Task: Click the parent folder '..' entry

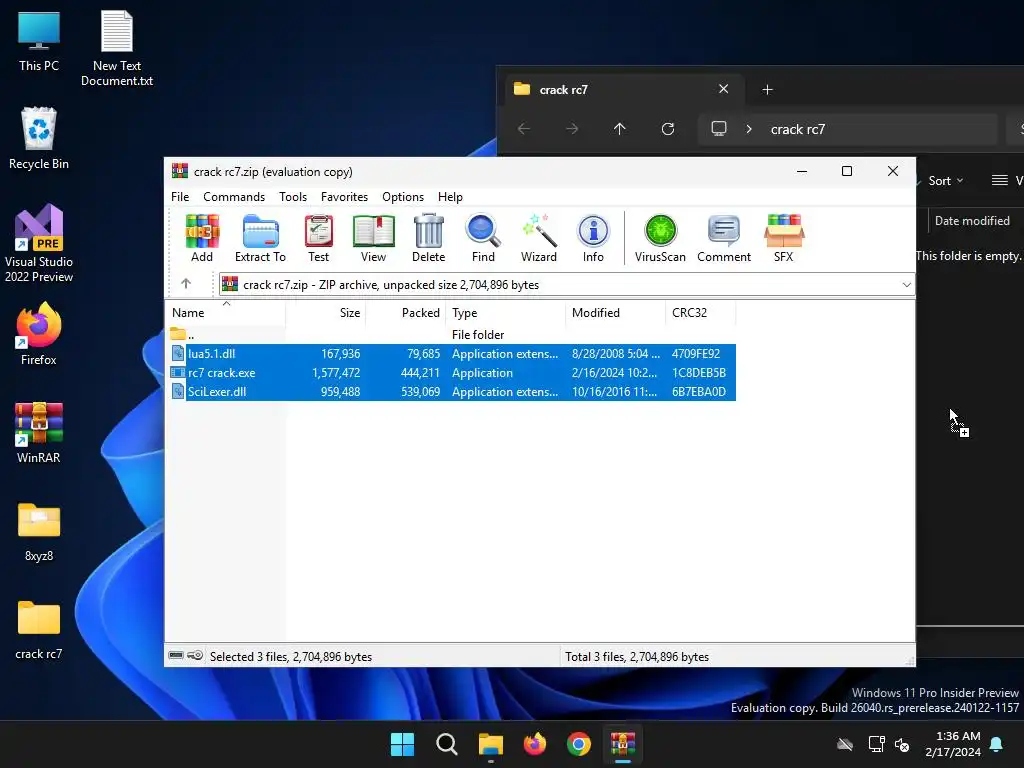Action: click(x=183, y=334)
